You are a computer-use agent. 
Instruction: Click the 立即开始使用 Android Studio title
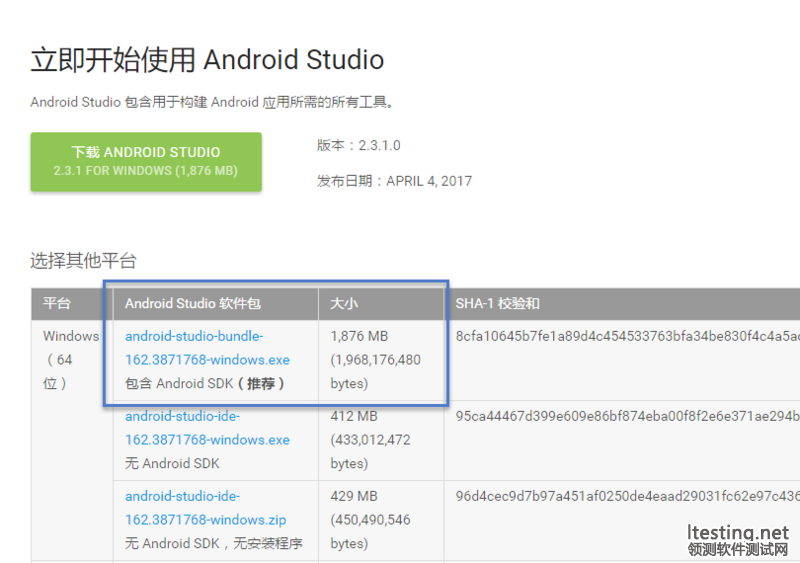tap(207, 60)
